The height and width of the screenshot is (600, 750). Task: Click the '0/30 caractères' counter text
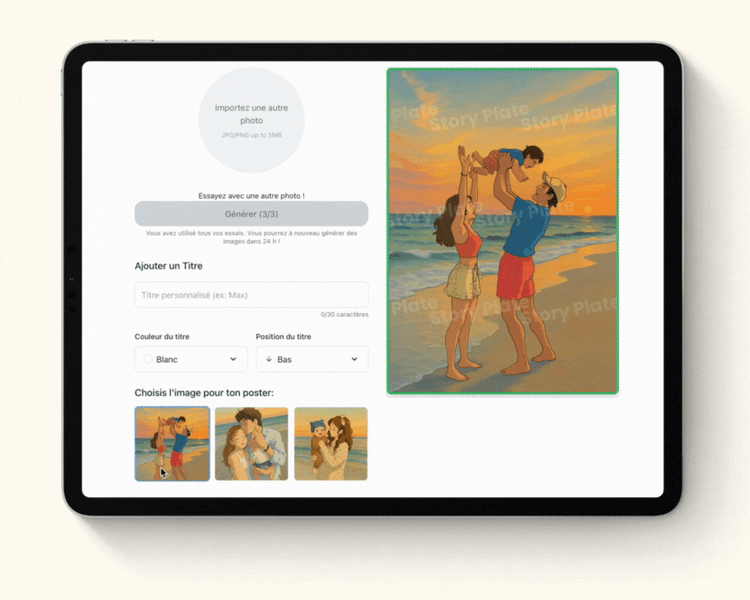(344, 314)
